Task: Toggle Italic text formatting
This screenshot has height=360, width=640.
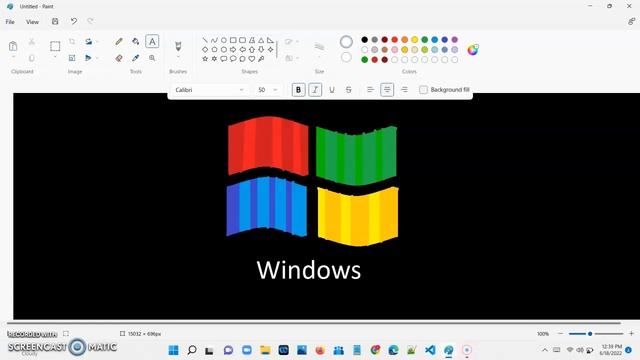Action: click(315, 90)
